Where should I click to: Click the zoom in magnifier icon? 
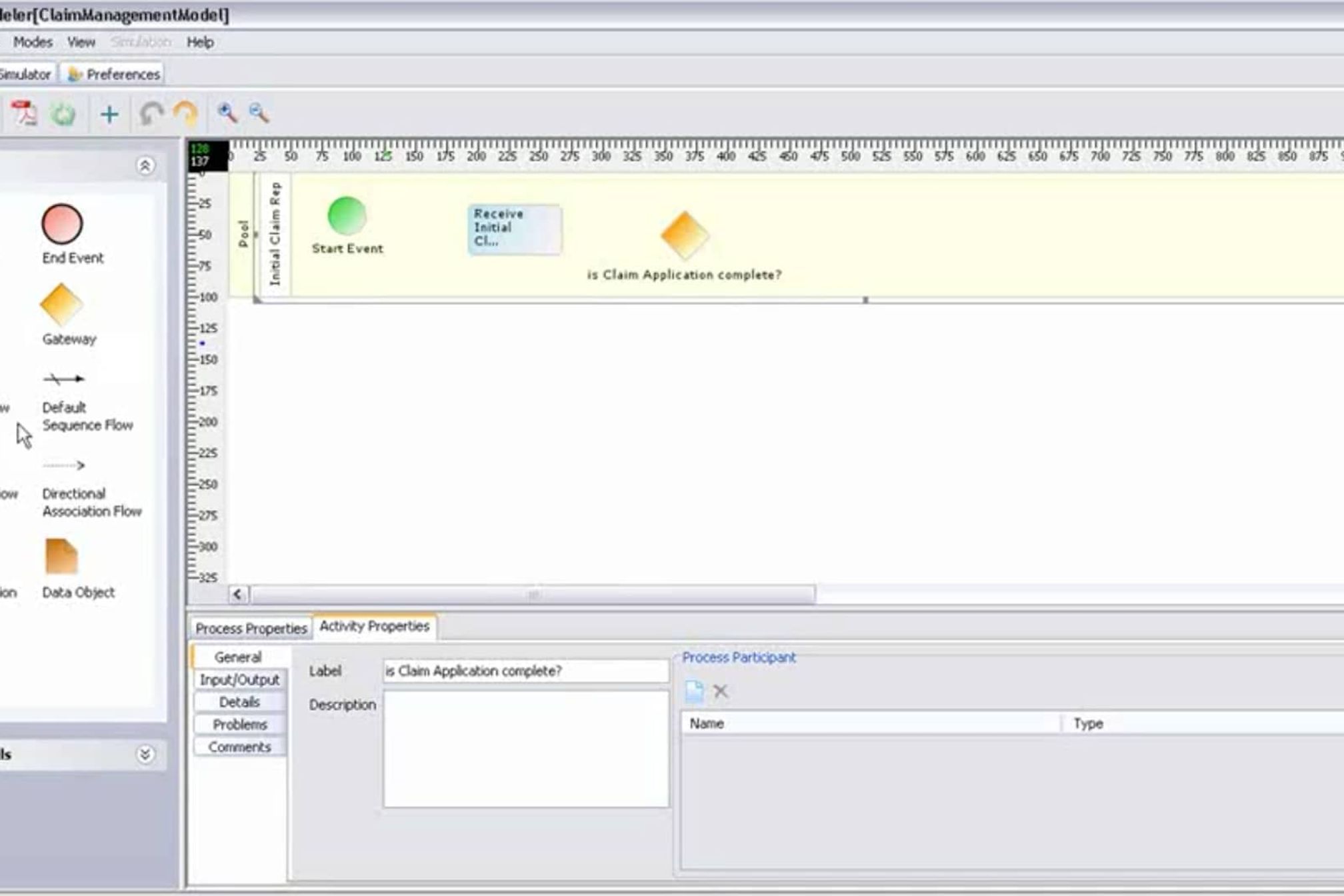coord(227,113)
